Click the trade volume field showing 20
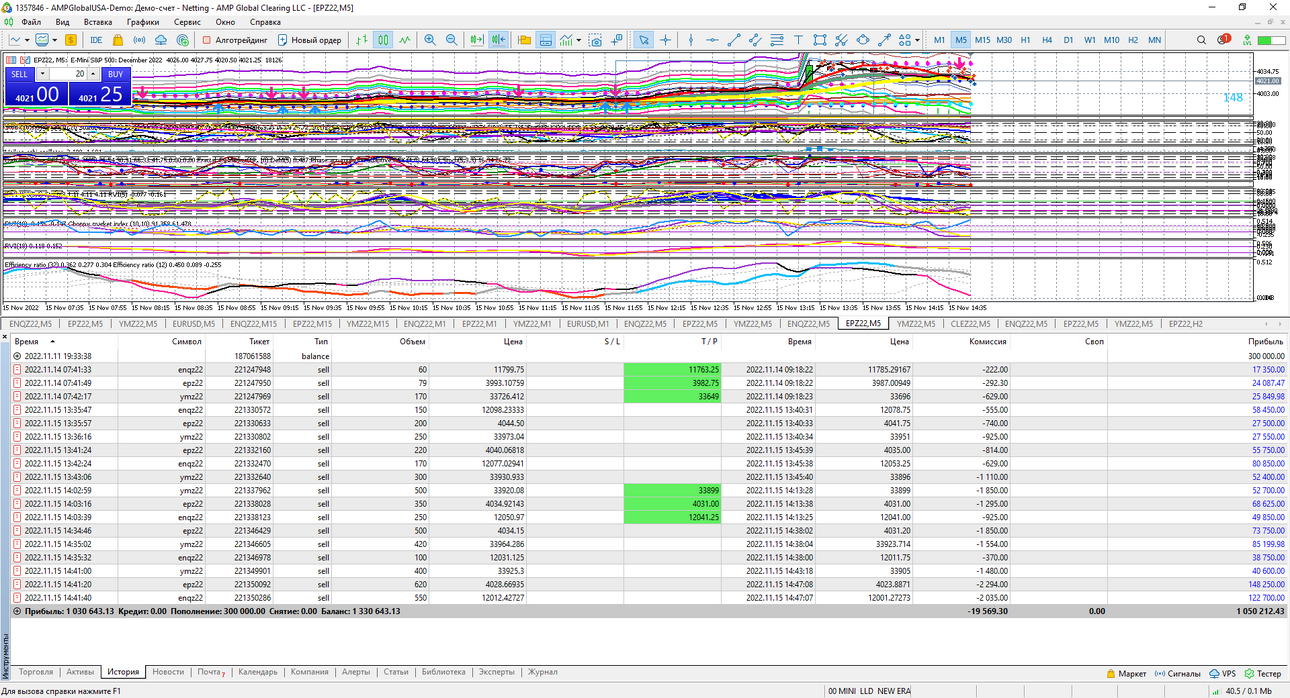 68,74
